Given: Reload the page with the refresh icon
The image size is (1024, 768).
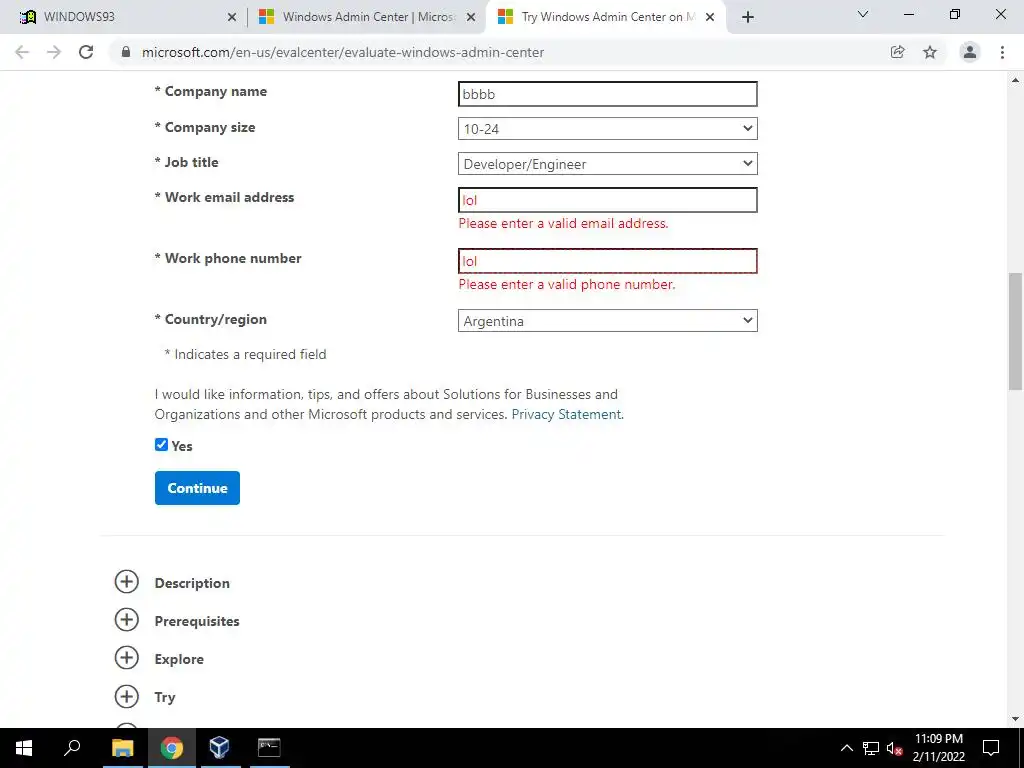Looking at the screenshot, I should [x=86, y=52].
